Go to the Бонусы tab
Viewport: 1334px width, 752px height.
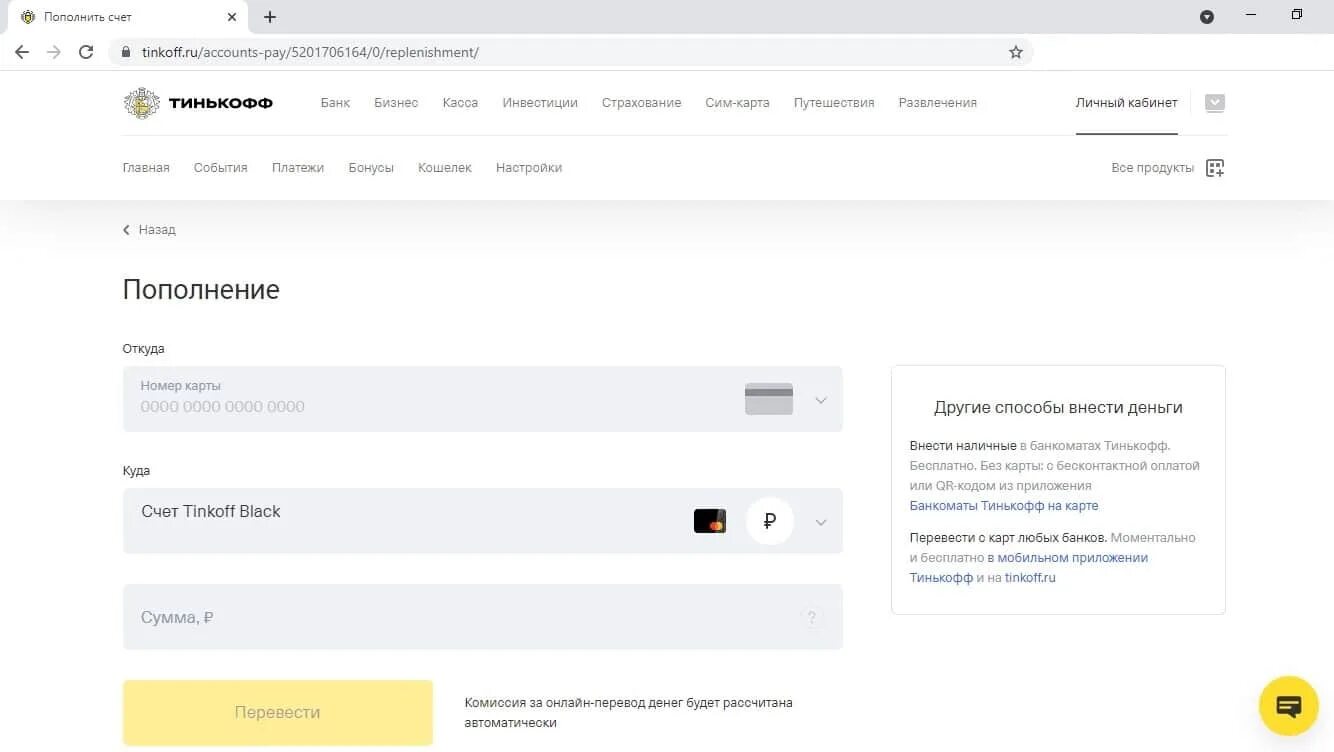371,168
